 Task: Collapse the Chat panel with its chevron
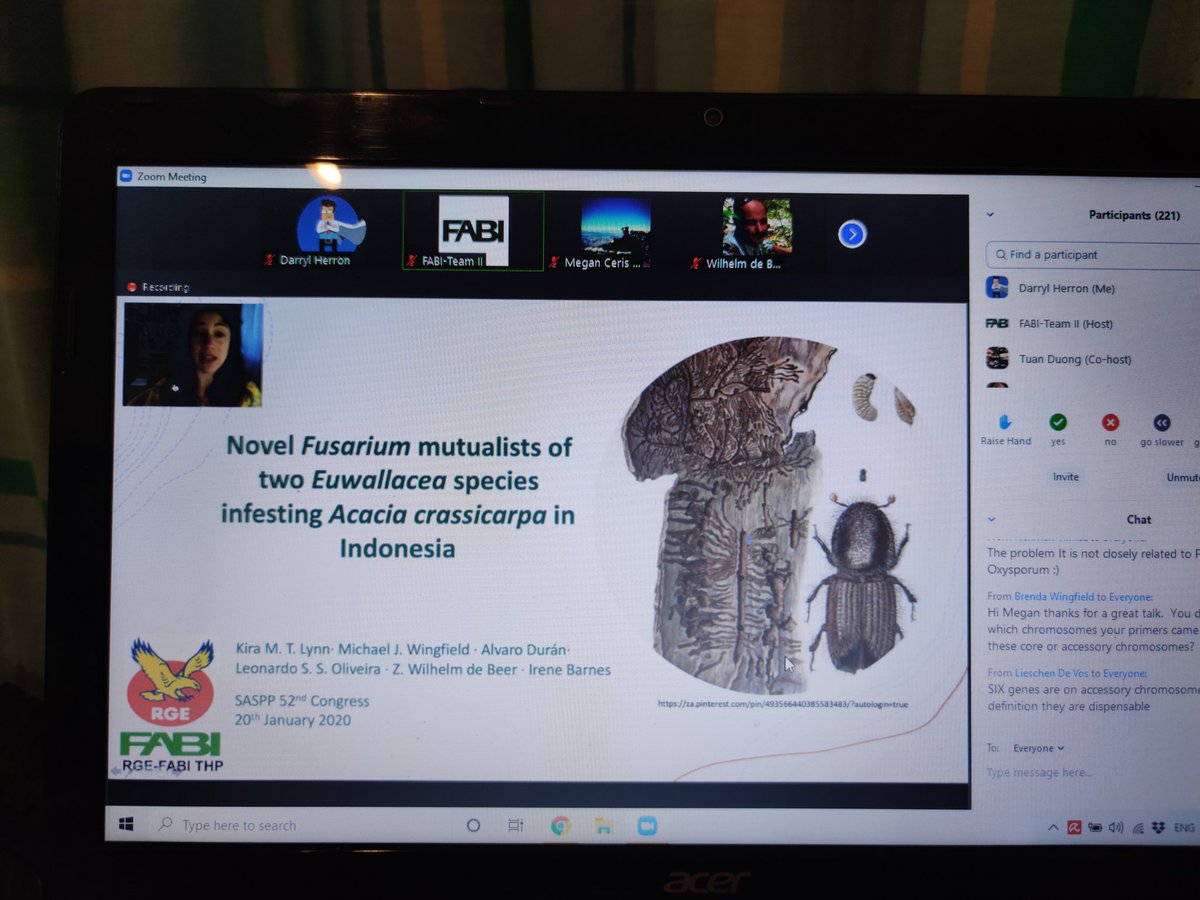[x=992, y=519]
